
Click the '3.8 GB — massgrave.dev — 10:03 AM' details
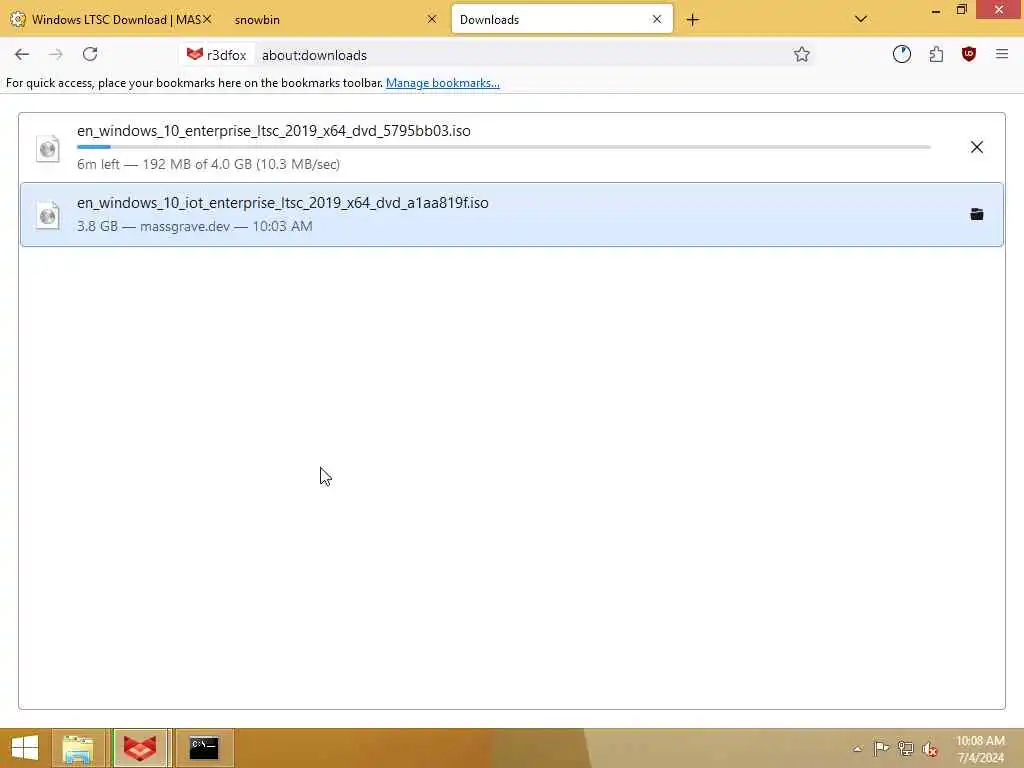(195, 226)
